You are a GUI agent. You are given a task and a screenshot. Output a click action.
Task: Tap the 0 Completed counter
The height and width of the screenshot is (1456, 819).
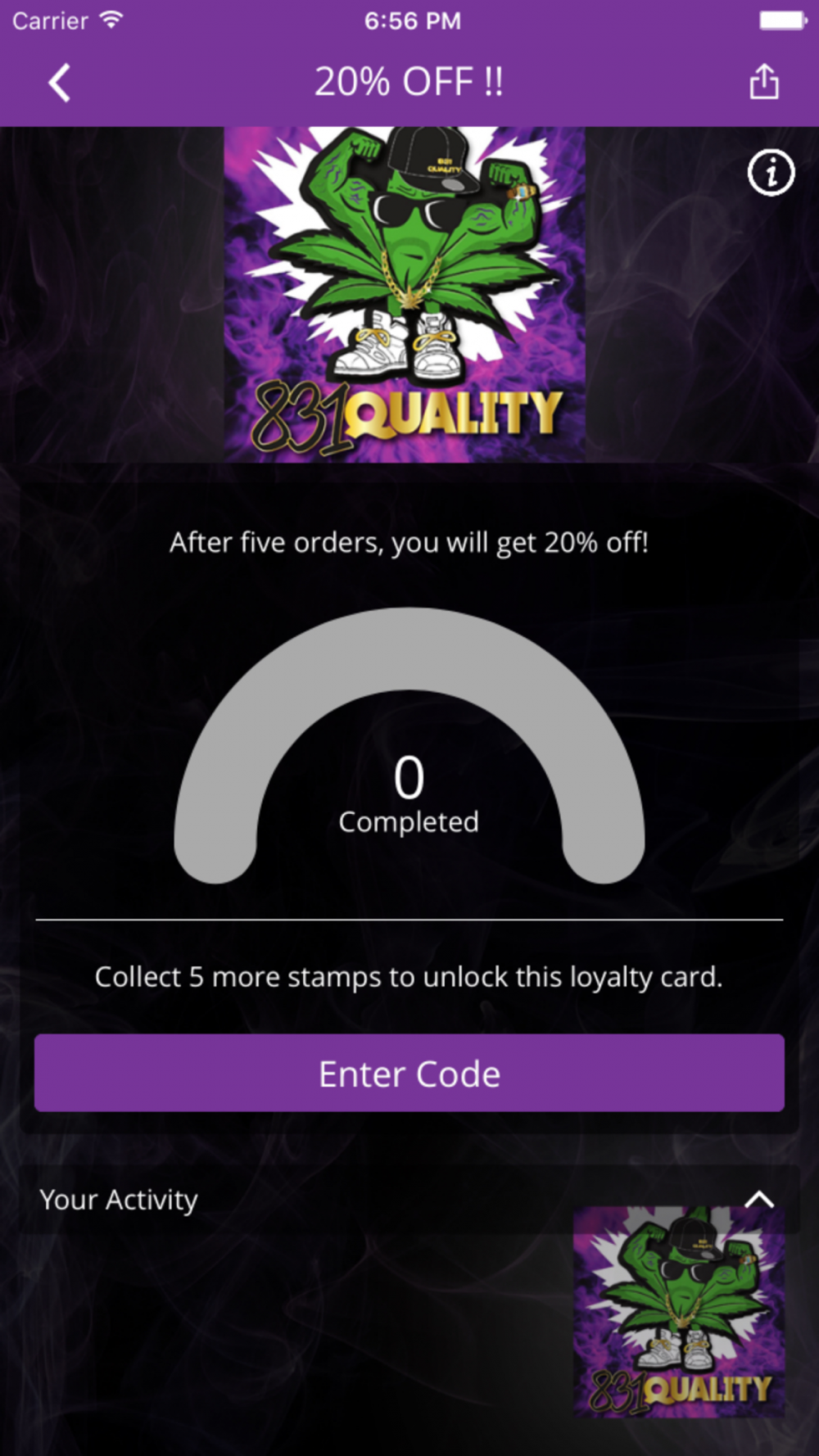point(409,794)
